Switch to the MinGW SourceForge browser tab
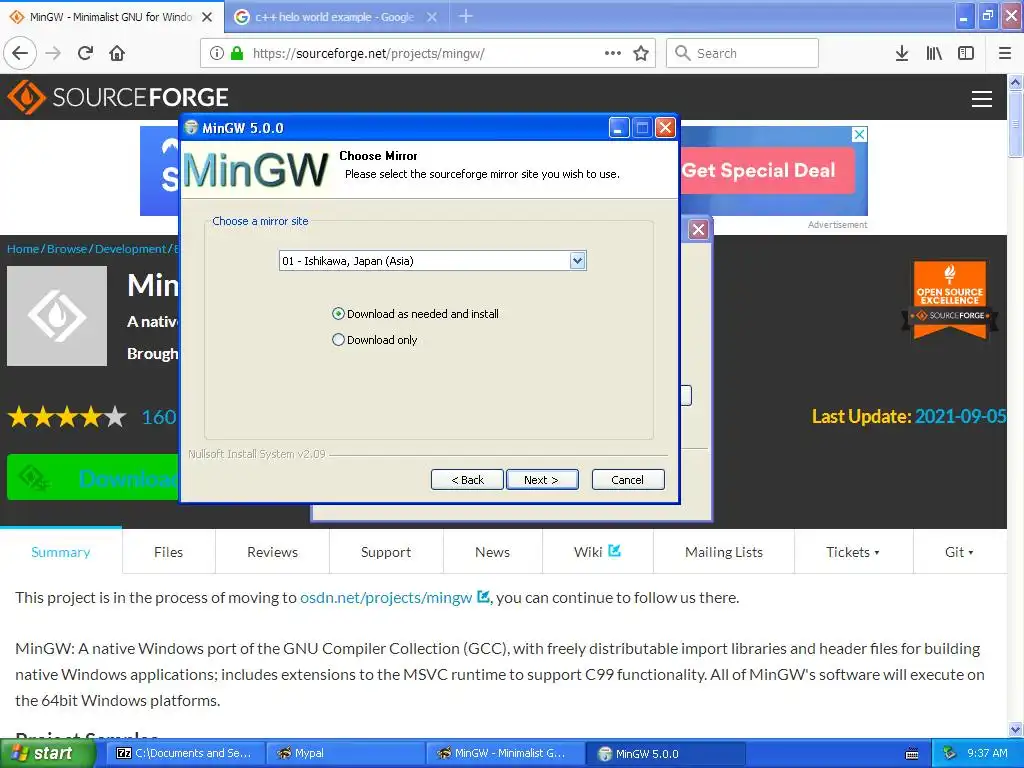The image size is (1024, 768). [111, 17]
